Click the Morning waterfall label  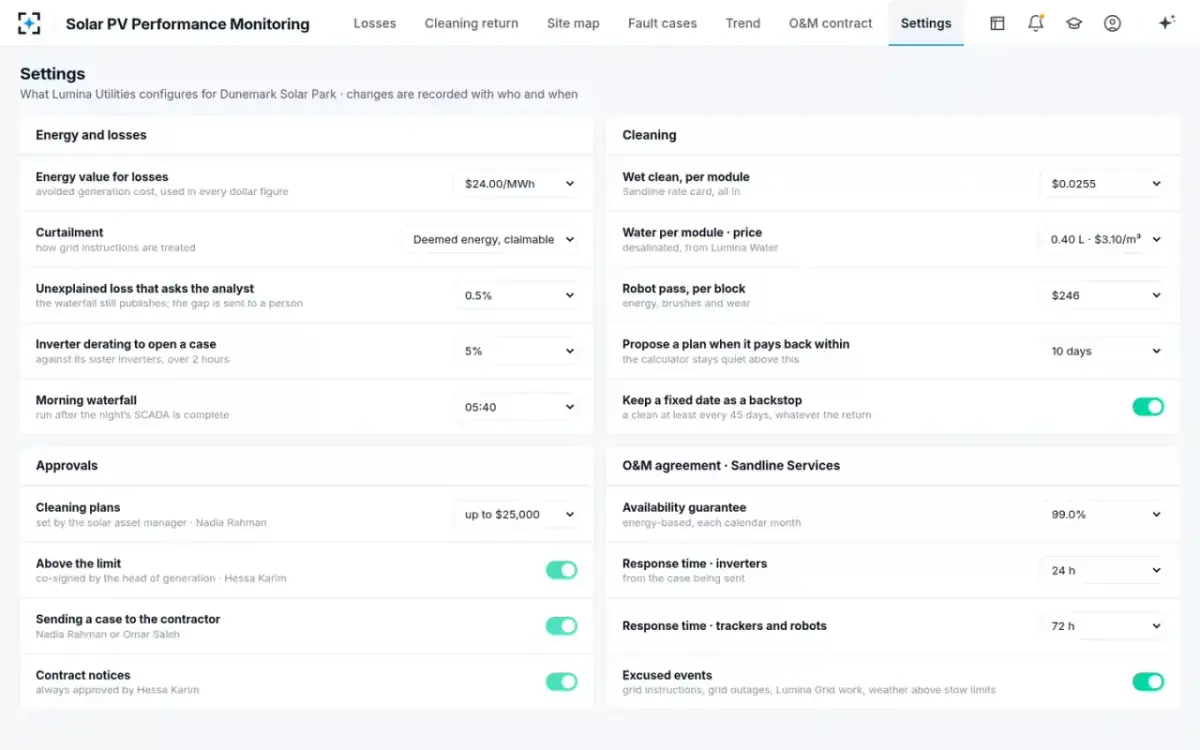(x=86, y=400)
